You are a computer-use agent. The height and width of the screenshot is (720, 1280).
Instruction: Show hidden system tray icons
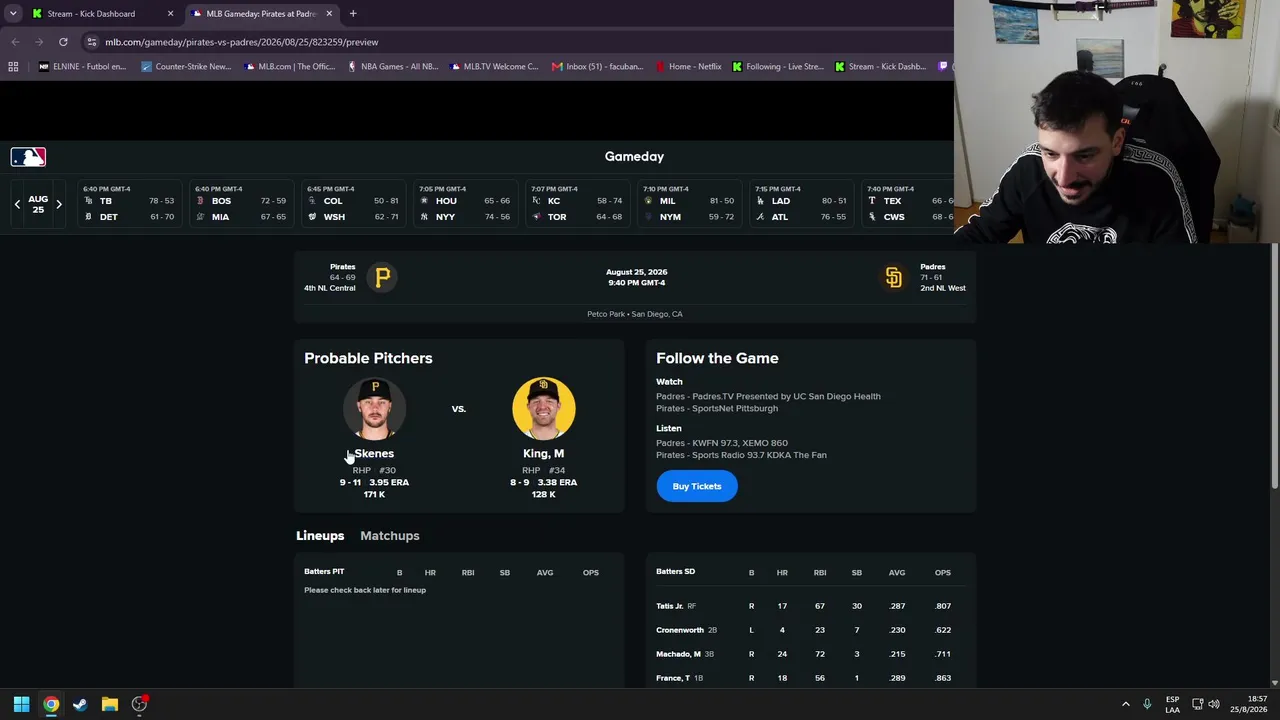(1125, 704)
